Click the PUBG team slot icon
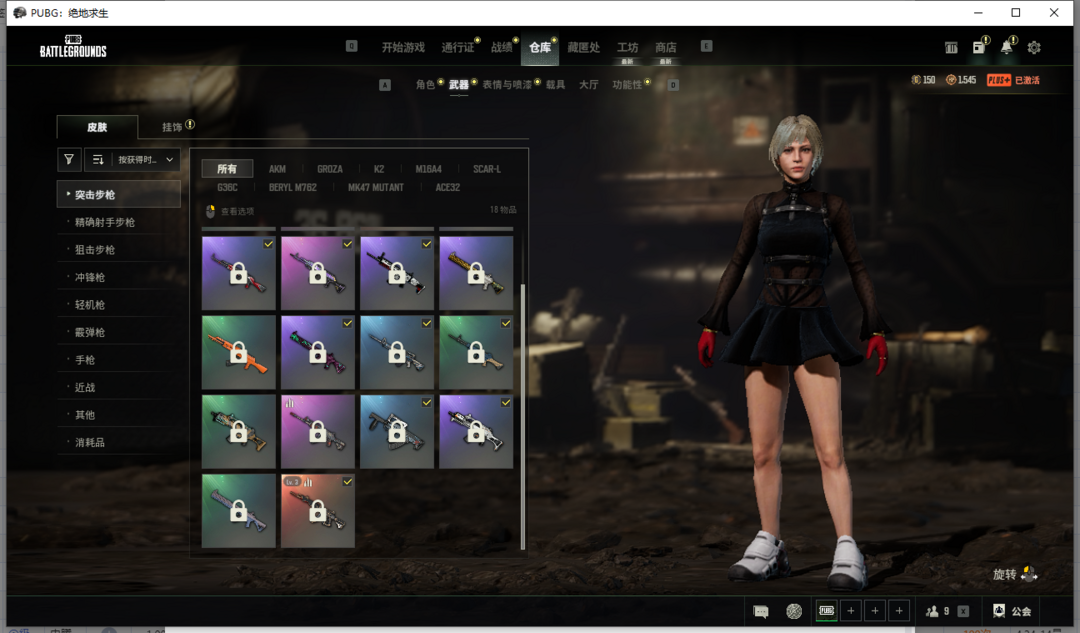1080x633 pixels. 826,611
